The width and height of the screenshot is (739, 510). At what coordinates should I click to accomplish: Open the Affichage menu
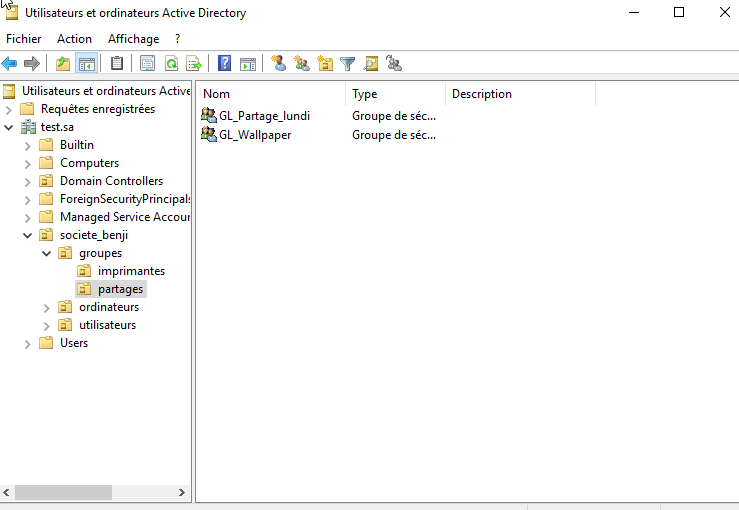coord(133,39)
